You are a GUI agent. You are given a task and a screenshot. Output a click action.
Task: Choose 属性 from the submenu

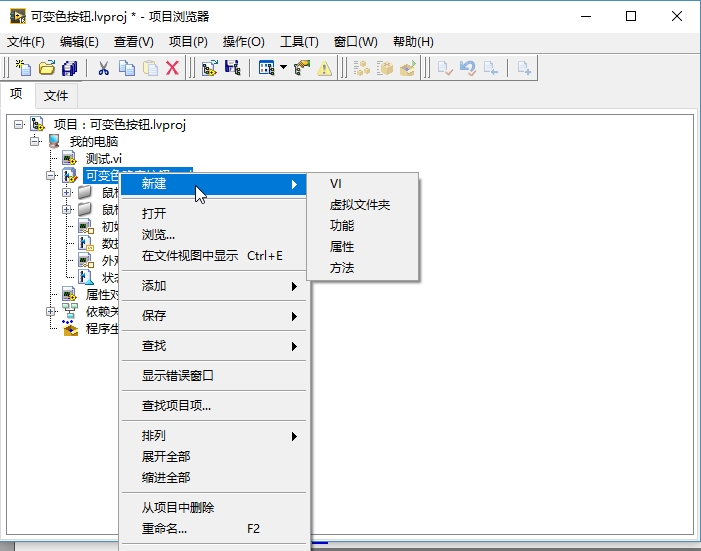(363, 247)
